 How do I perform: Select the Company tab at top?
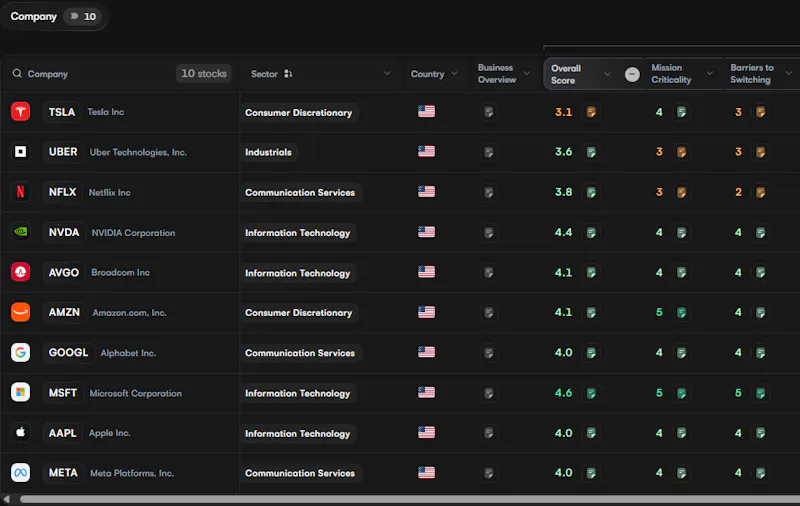[34, 16]
